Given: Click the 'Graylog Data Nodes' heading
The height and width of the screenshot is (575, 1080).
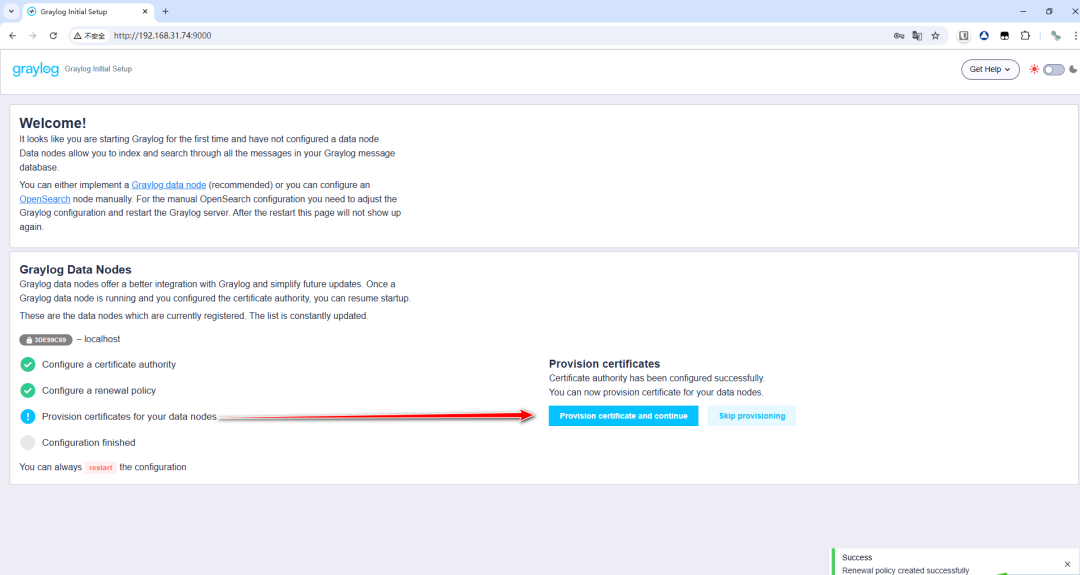Looking at the screenshot, I should (x=75, y=270).
